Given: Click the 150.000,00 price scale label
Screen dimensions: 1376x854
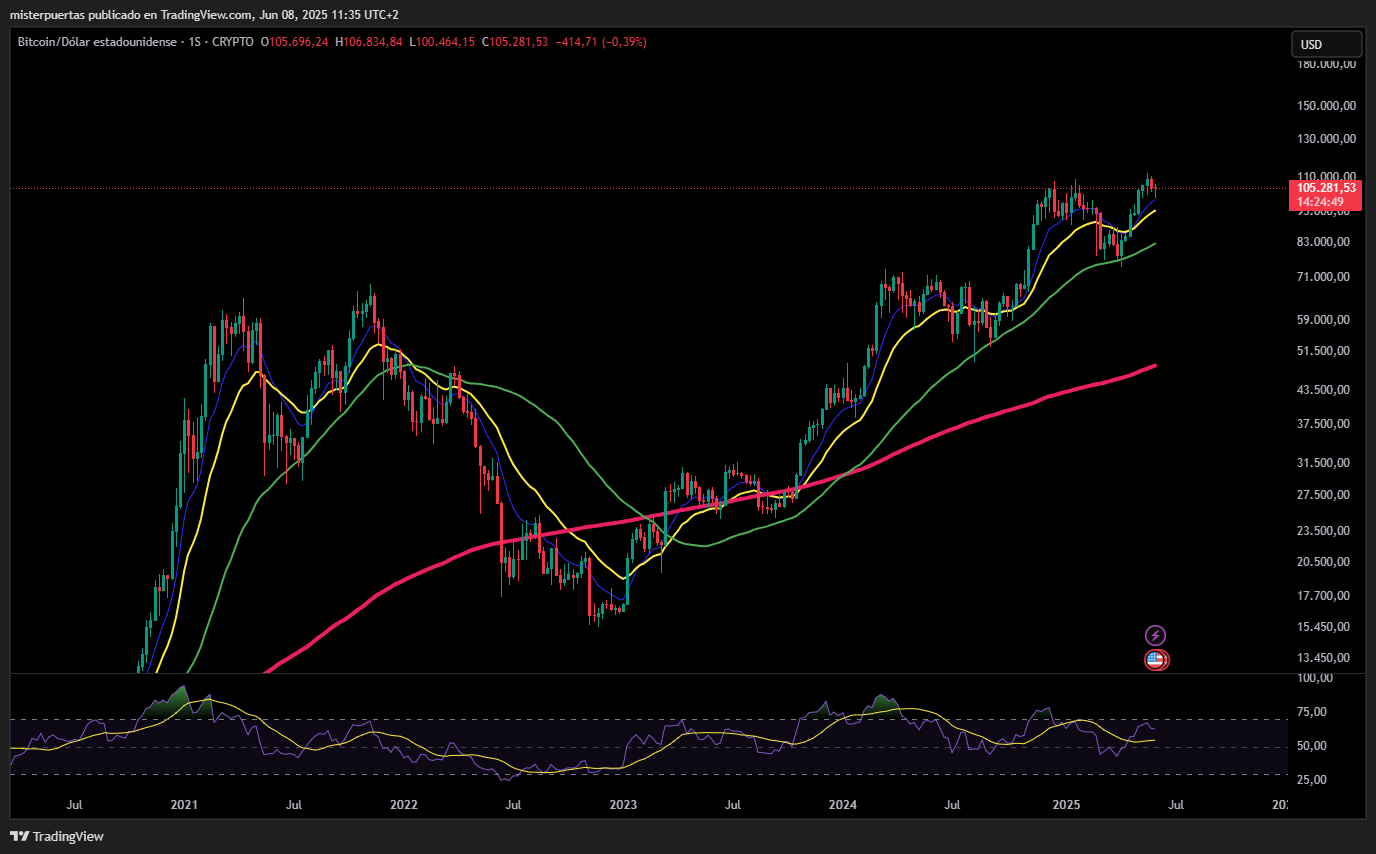Looking at the screenshot, I should (1325, 105).
